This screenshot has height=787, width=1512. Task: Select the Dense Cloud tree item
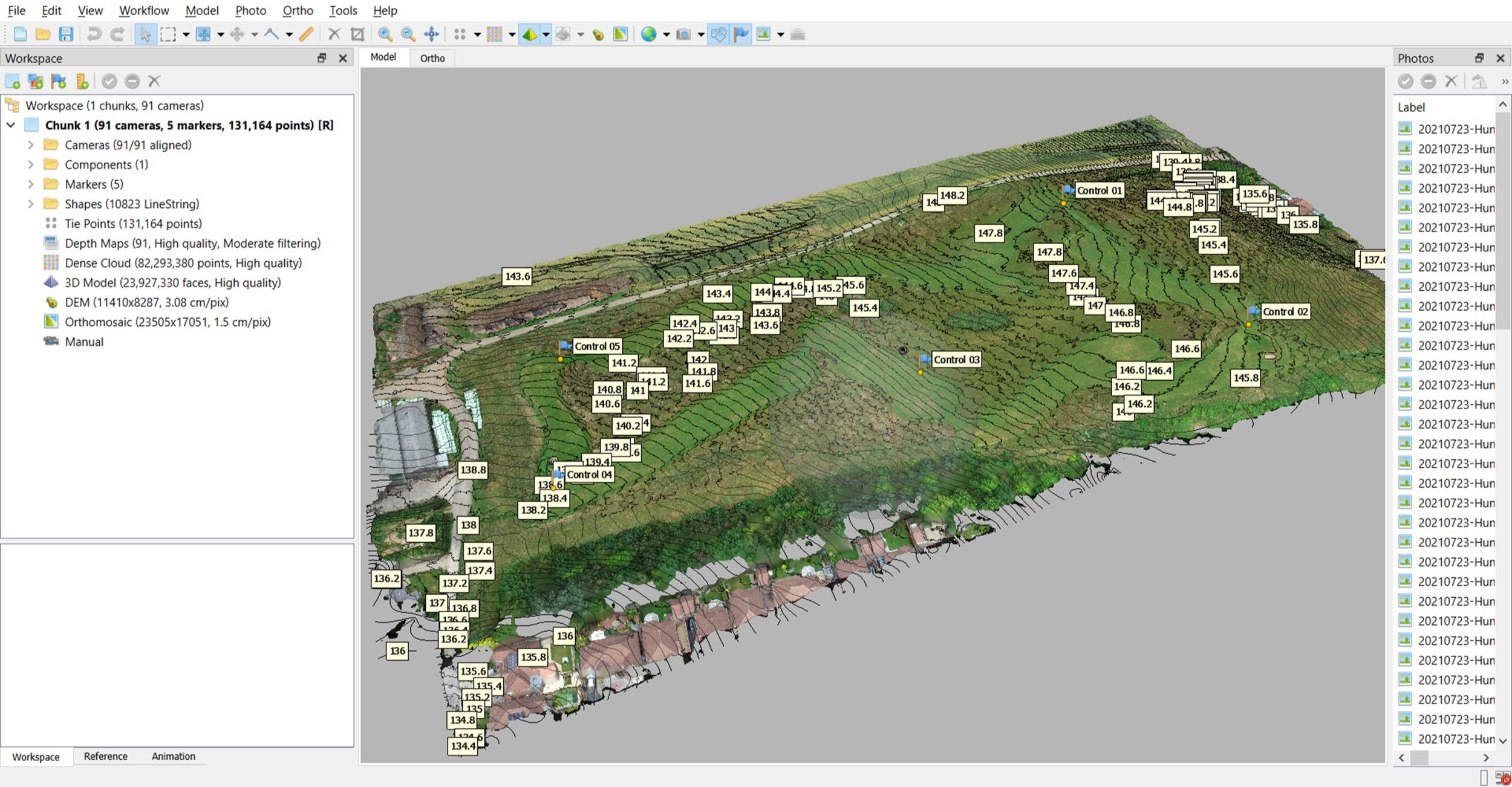pyautogui.click(x=183, y=263)
